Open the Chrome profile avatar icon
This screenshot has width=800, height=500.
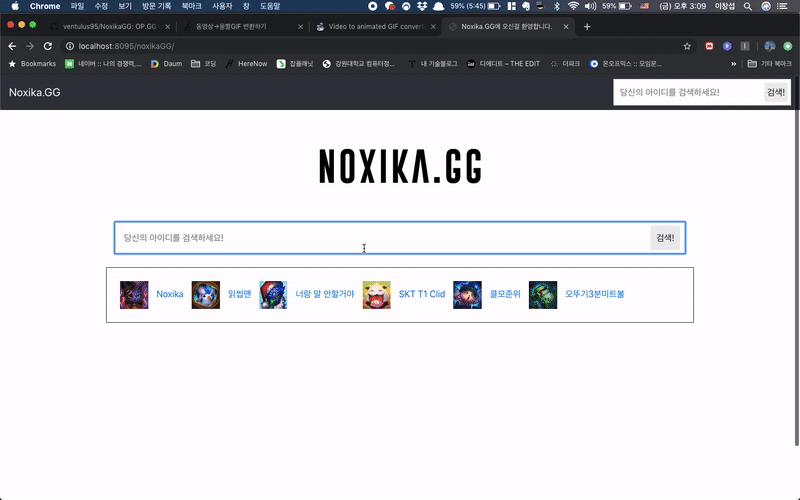[x=769, y=46]
